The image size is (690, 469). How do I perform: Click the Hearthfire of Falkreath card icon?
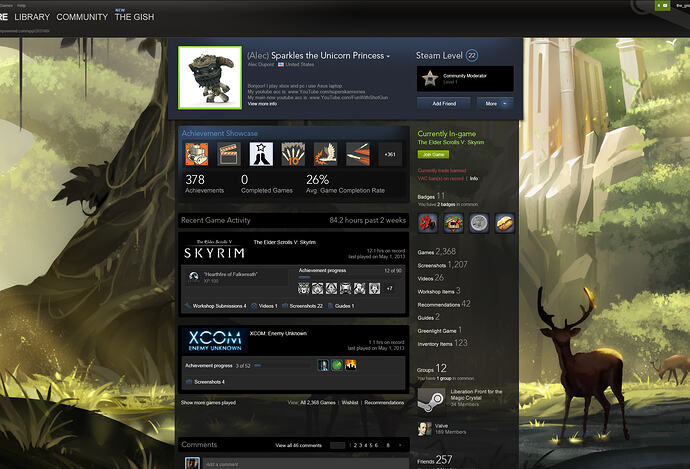click(194, 277)
